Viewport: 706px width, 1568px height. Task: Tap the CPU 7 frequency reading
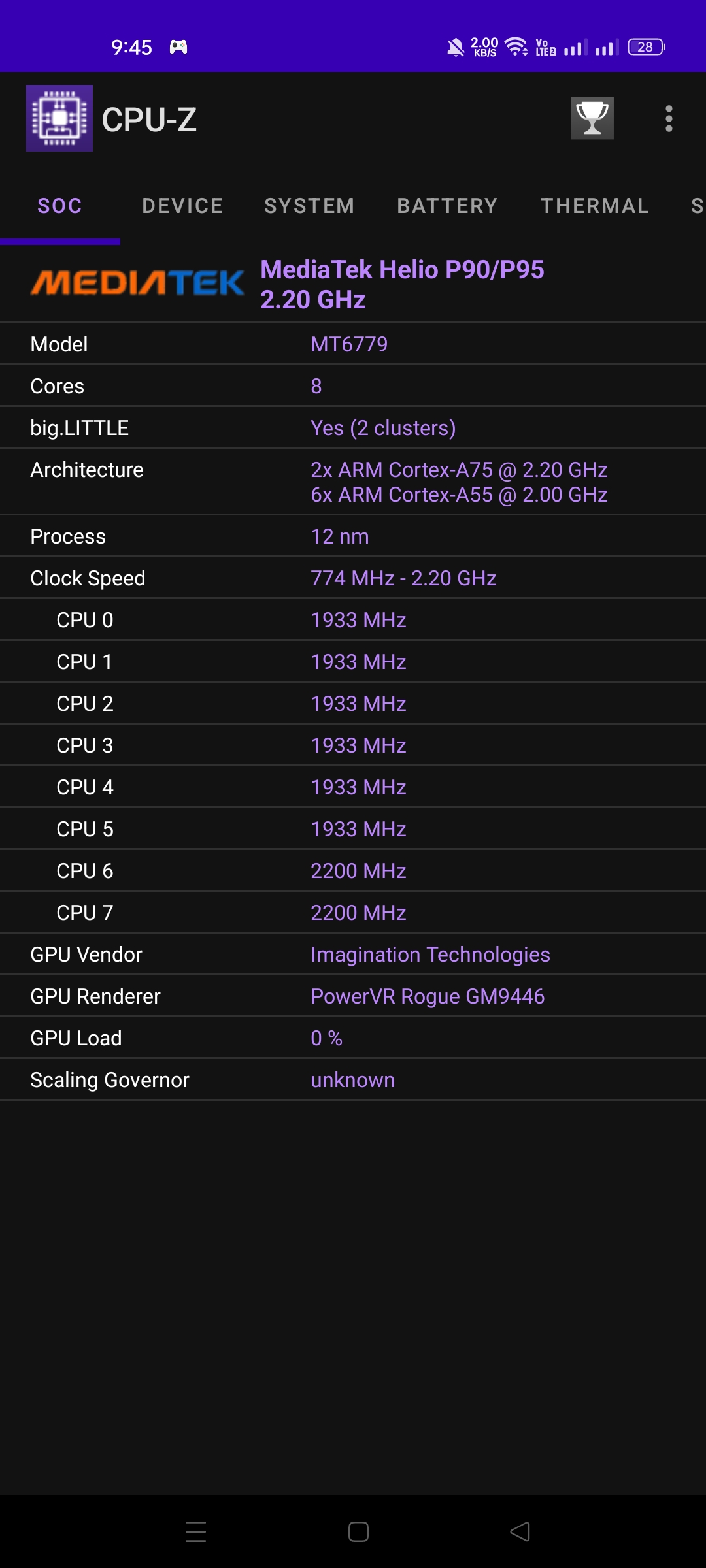[x=358, y=912]
